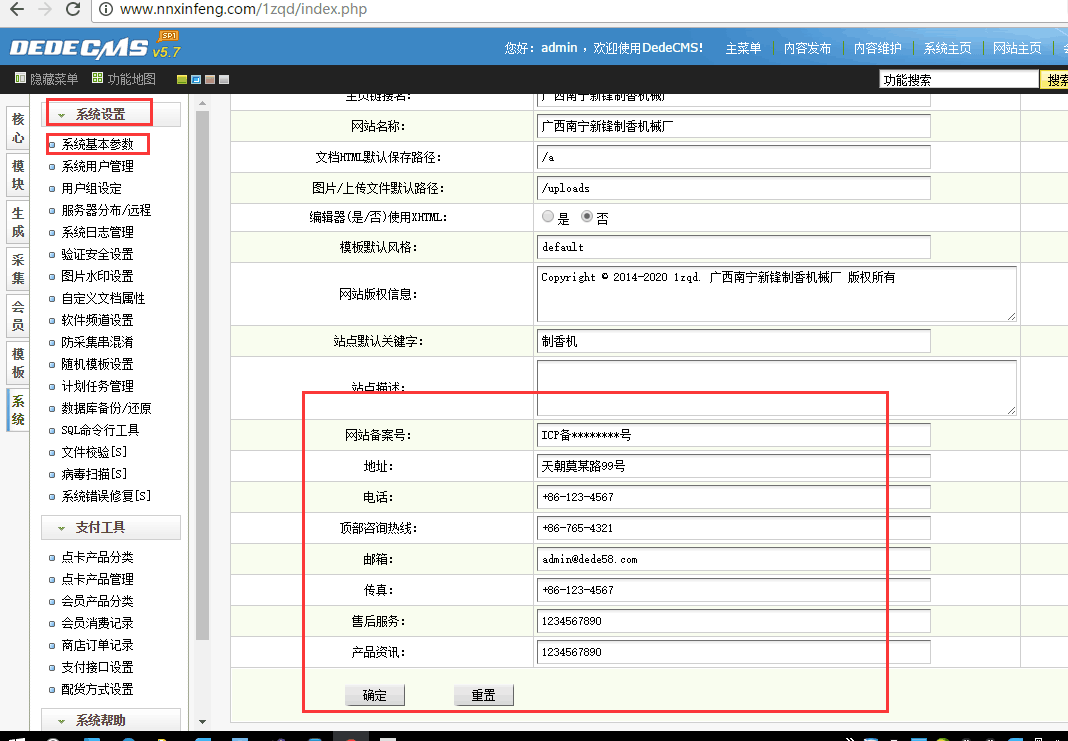The width and height of the screenshot is (1068, 741).
Task: Click the 隐藏菜单 link text
Action: click(x=54, y=80)
